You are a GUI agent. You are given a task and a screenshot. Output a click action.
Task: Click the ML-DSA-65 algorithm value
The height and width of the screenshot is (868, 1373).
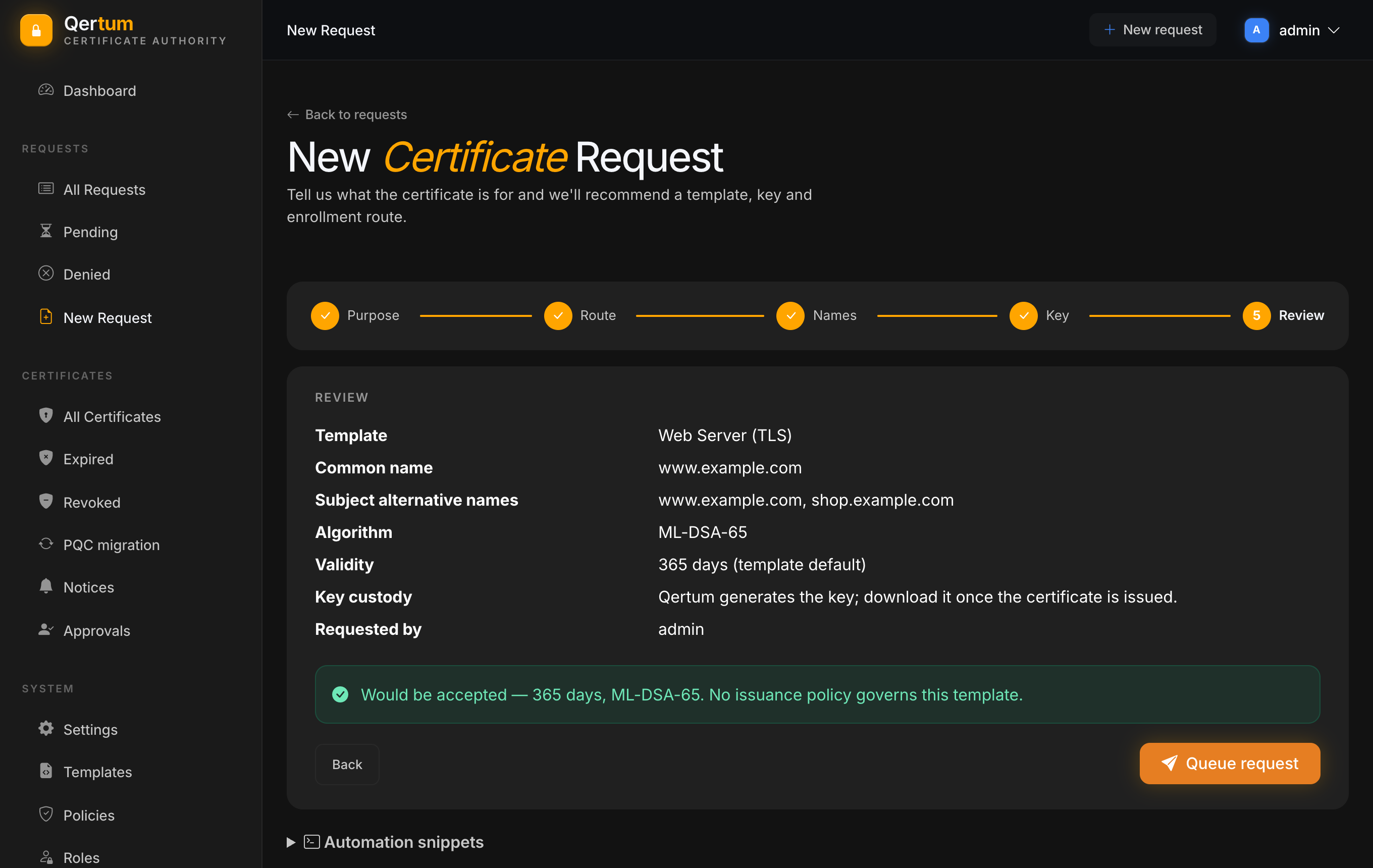pos(703,532)
